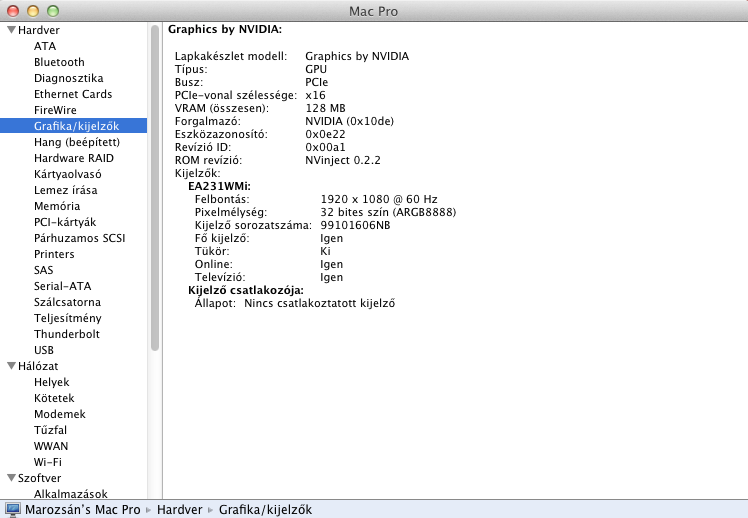Click resolution 1920 x 1080 @ 60 Hz
The width and height of the screenshot is (748, 518).
click(379, 199)
